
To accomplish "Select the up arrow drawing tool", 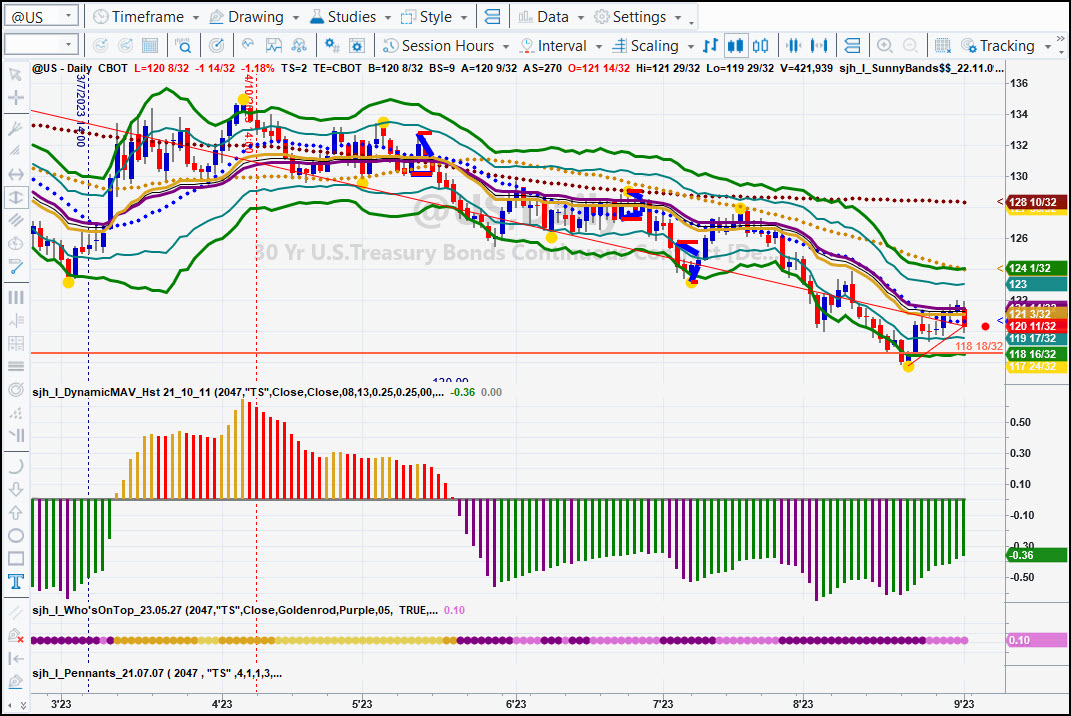I will tap(15, 512).
